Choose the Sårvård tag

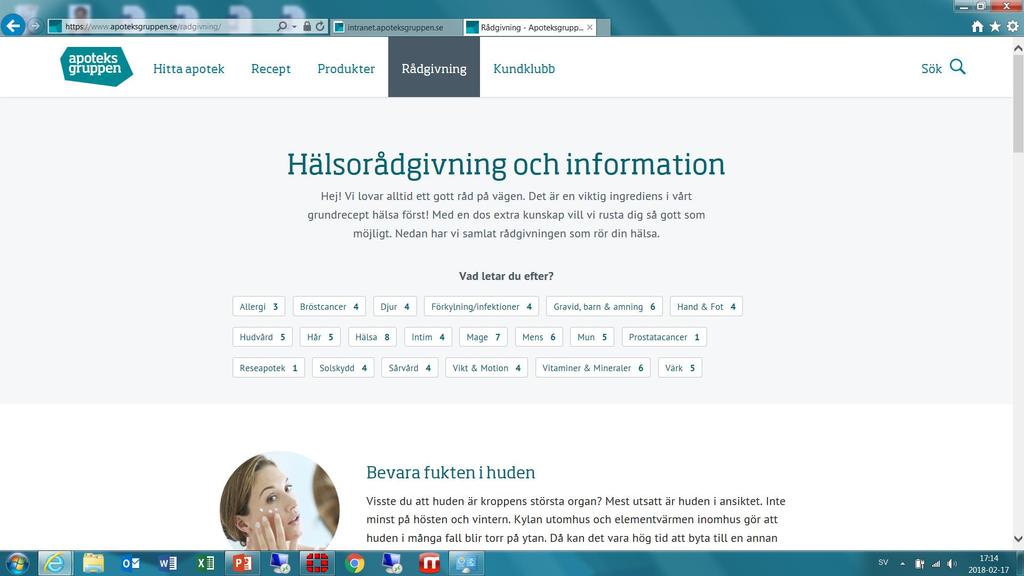click(x=409, y=368)
